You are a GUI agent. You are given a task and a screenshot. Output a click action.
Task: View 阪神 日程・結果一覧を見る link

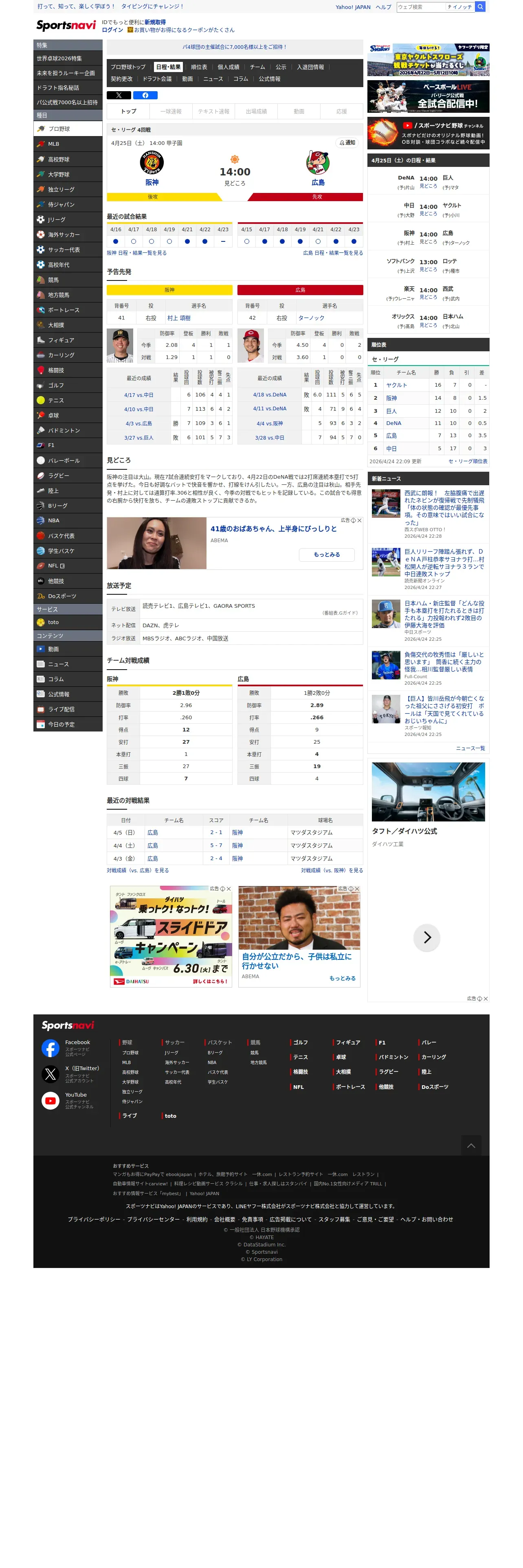(136, 253)
